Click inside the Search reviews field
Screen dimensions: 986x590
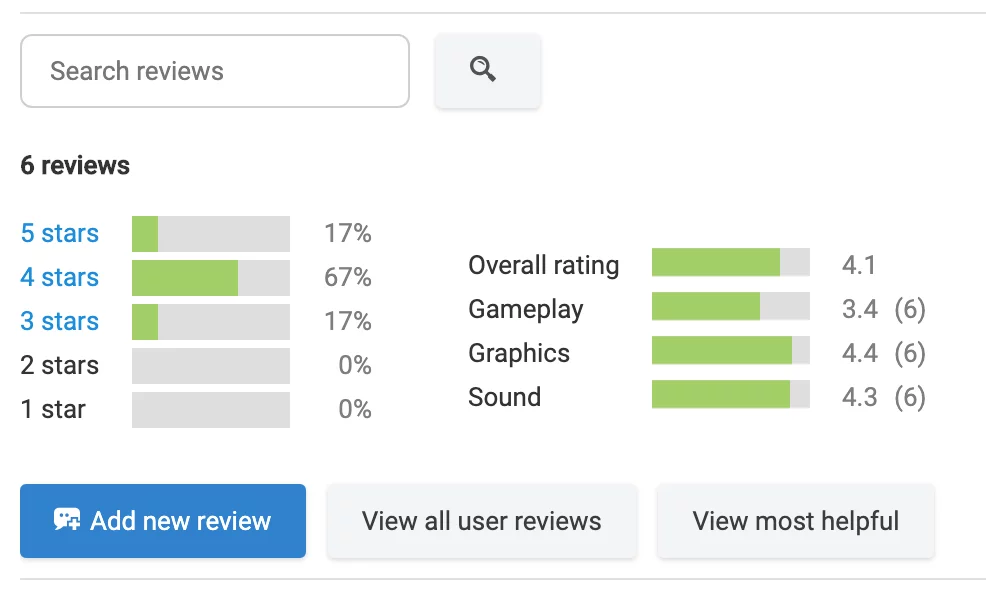tap(214, 71)
